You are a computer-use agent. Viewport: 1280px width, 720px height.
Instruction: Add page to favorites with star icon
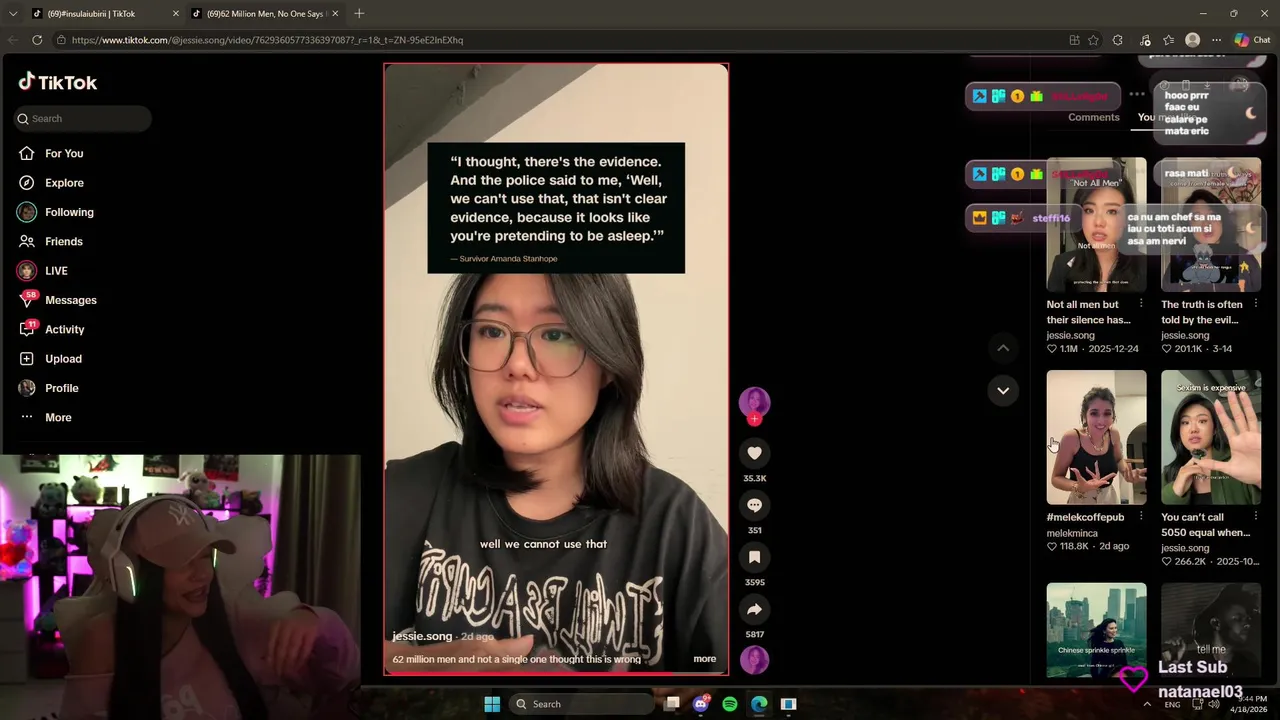1093,40
